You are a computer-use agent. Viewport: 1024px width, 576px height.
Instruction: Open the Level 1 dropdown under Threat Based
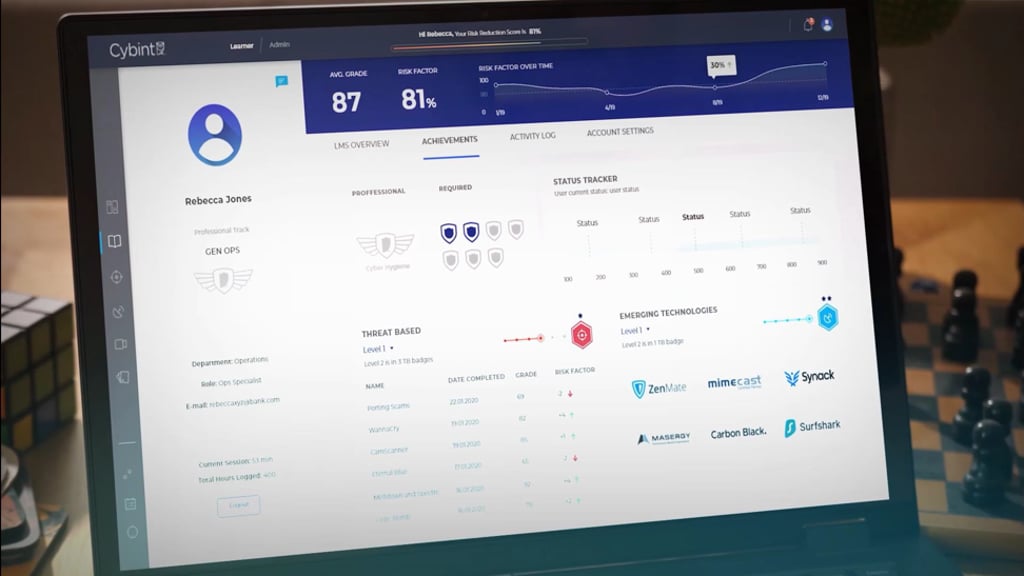(376, 349)
